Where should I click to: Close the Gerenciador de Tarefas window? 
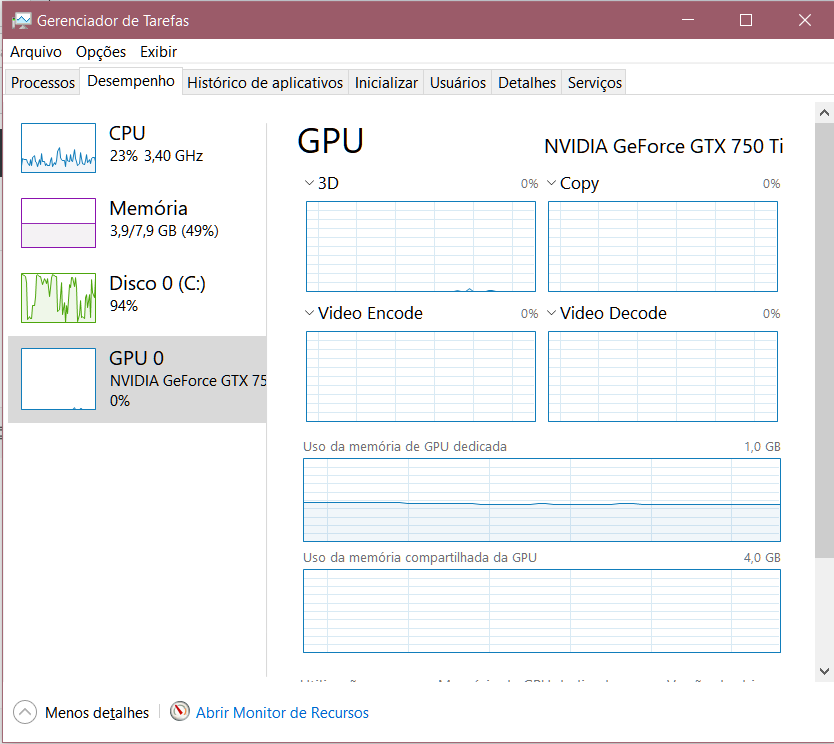[x=805, y=20]
